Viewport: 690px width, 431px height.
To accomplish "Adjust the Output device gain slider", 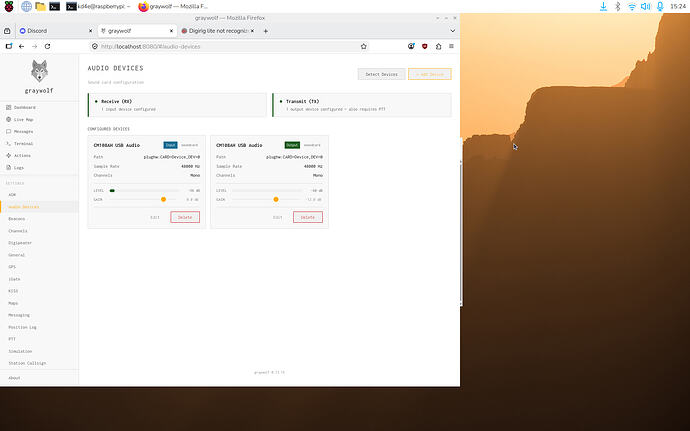I will coord(276,199).
